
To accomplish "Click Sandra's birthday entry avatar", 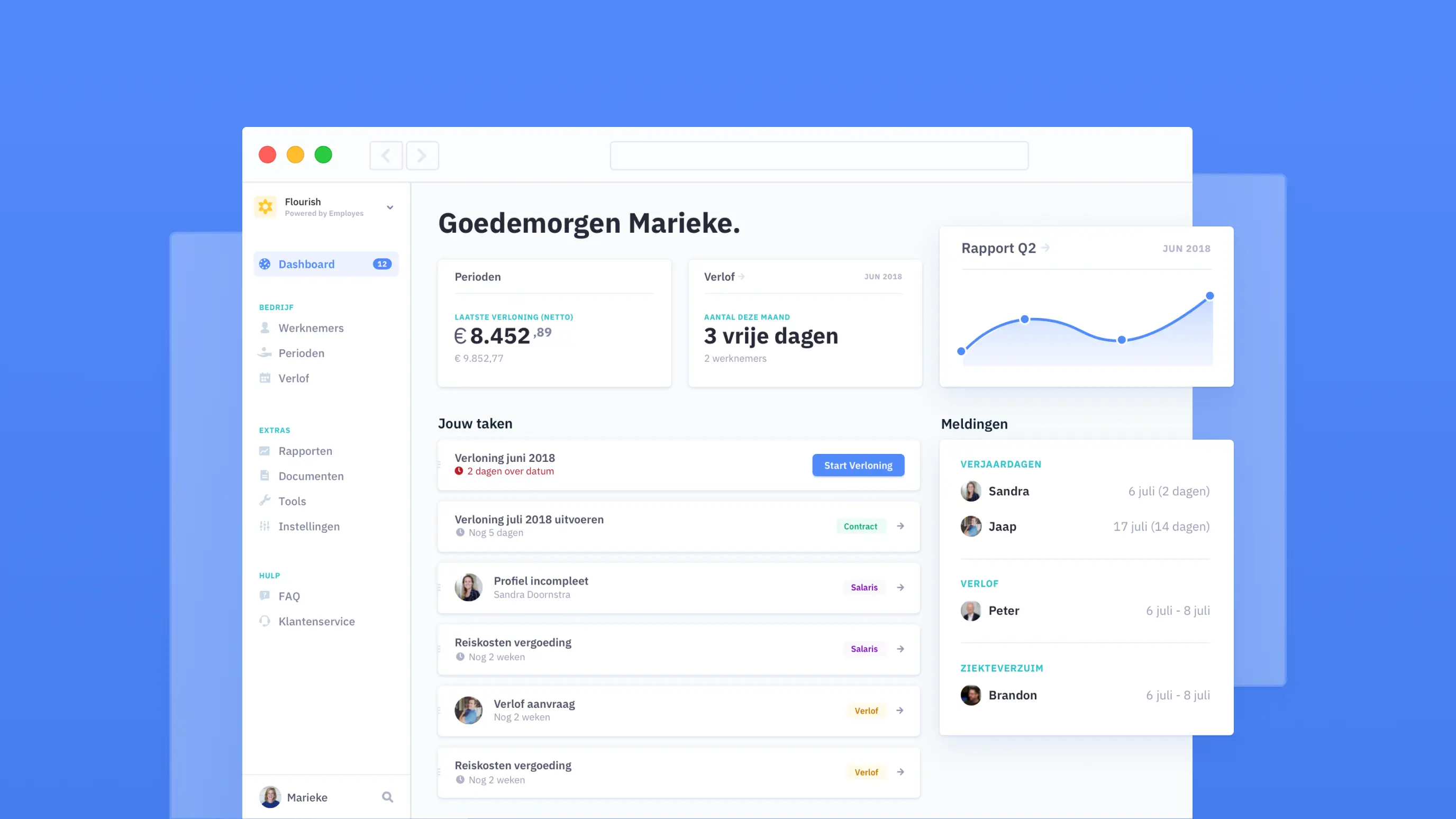I will [x=970, y=491].
